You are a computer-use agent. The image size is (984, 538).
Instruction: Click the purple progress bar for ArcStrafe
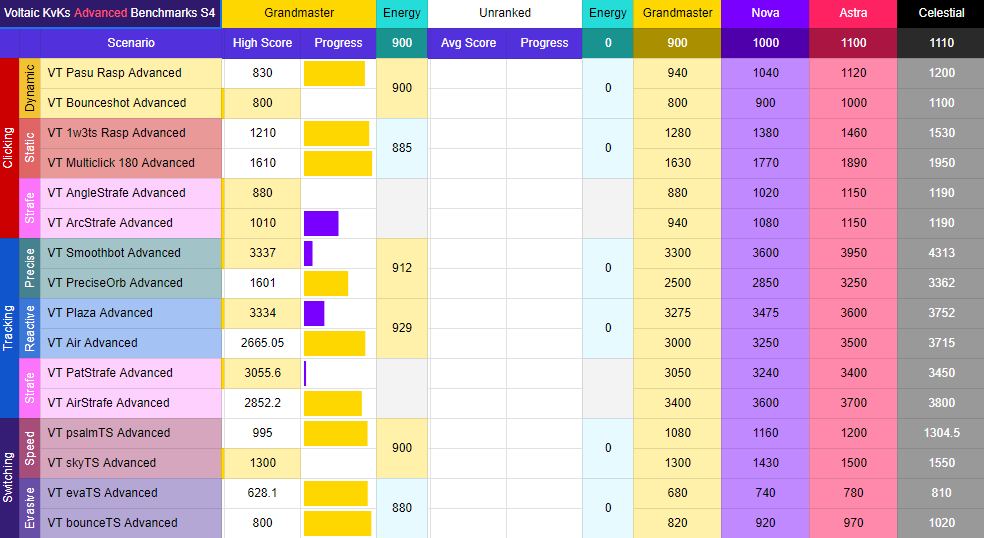tap(321, 223)
